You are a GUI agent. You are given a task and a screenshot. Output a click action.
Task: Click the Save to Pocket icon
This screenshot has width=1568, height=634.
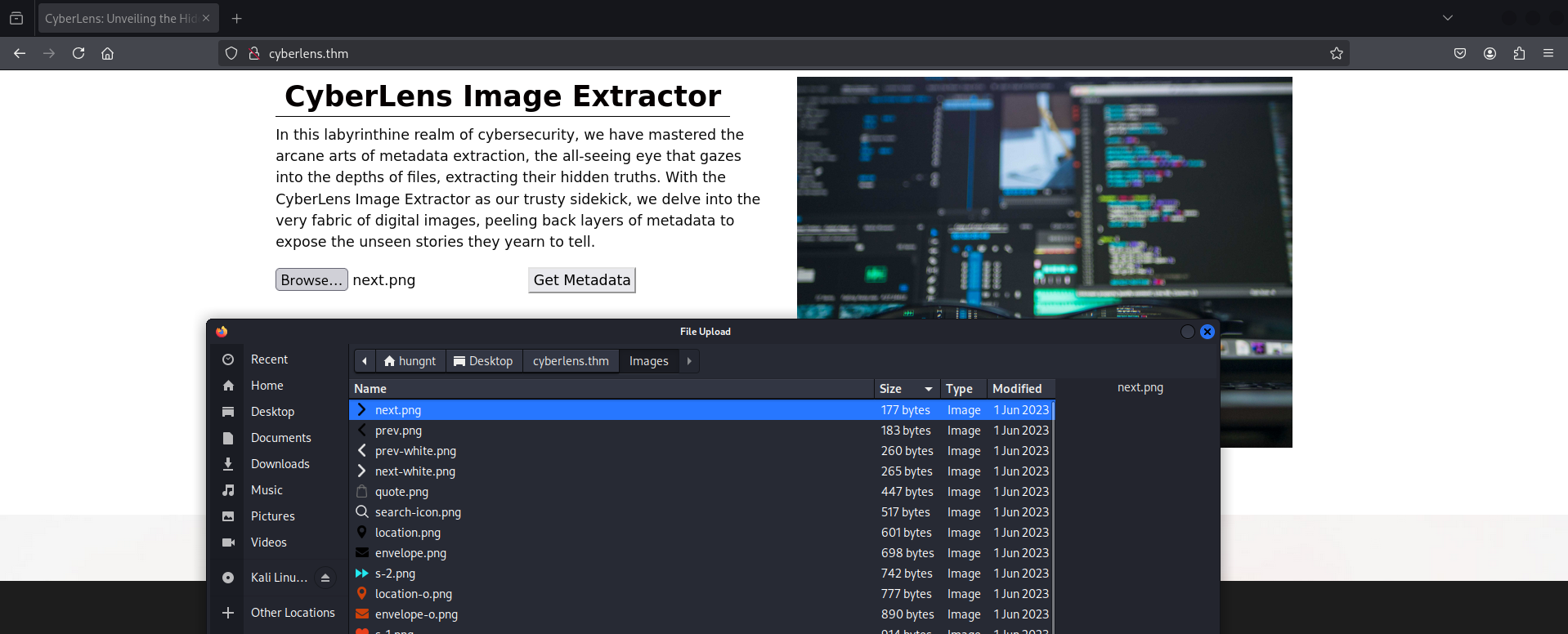click(1460, 53)
